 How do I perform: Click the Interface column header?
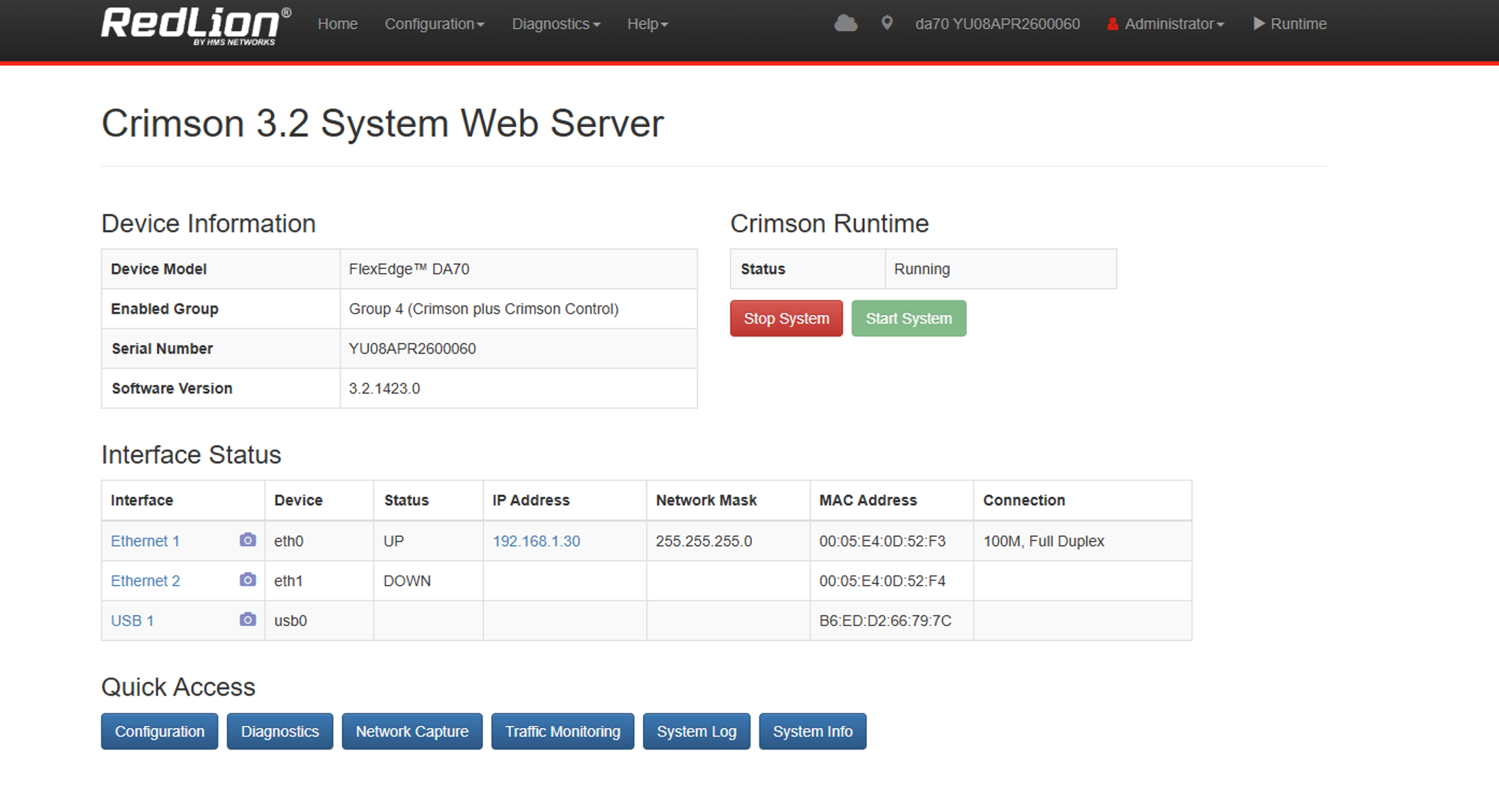point(142,500)
